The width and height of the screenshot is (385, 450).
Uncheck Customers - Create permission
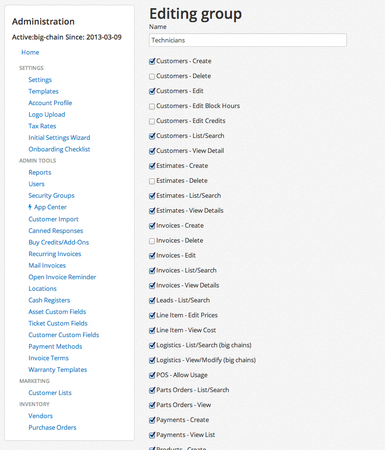tap(152, 61)
